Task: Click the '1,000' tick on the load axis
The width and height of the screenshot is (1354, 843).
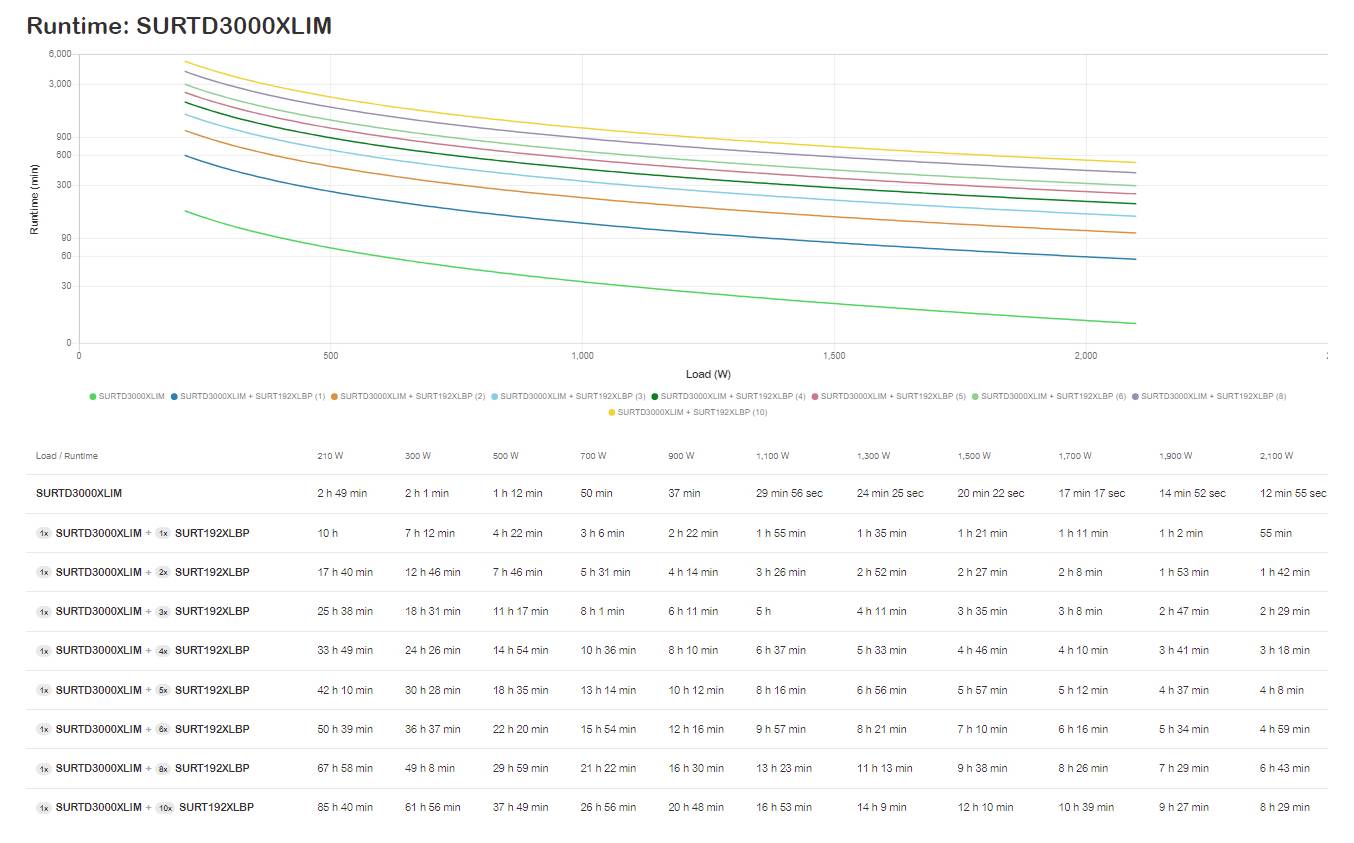Action: tap(582, 356)
